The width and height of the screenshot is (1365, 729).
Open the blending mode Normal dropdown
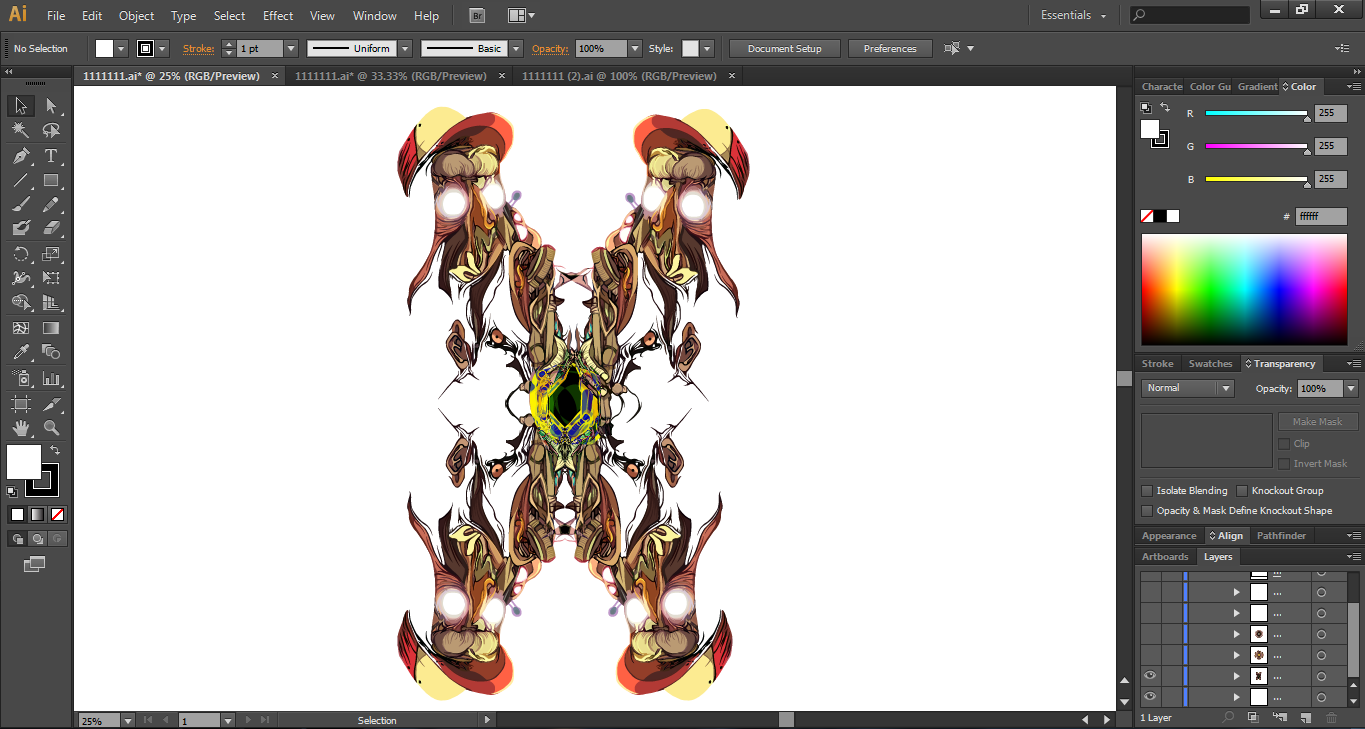(1188, 388)
